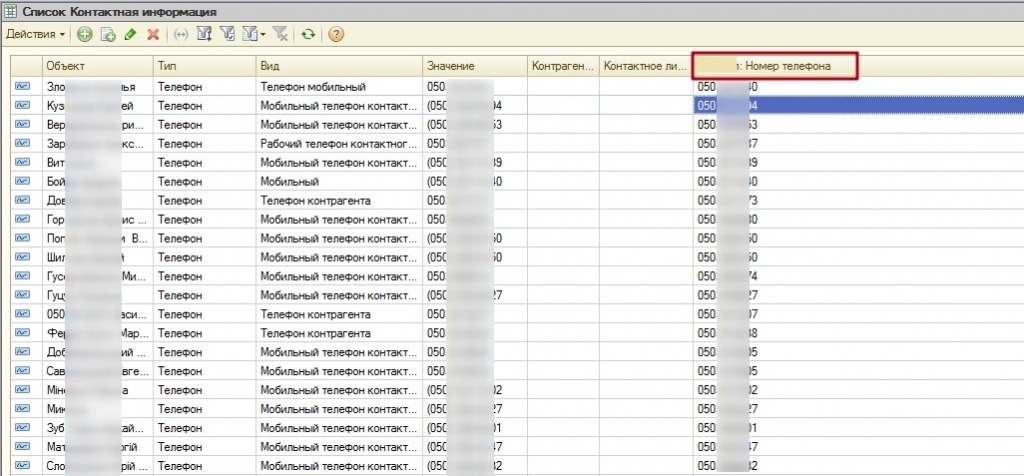
Task: Open Help via the question mark icon
Action: [336, 34]
